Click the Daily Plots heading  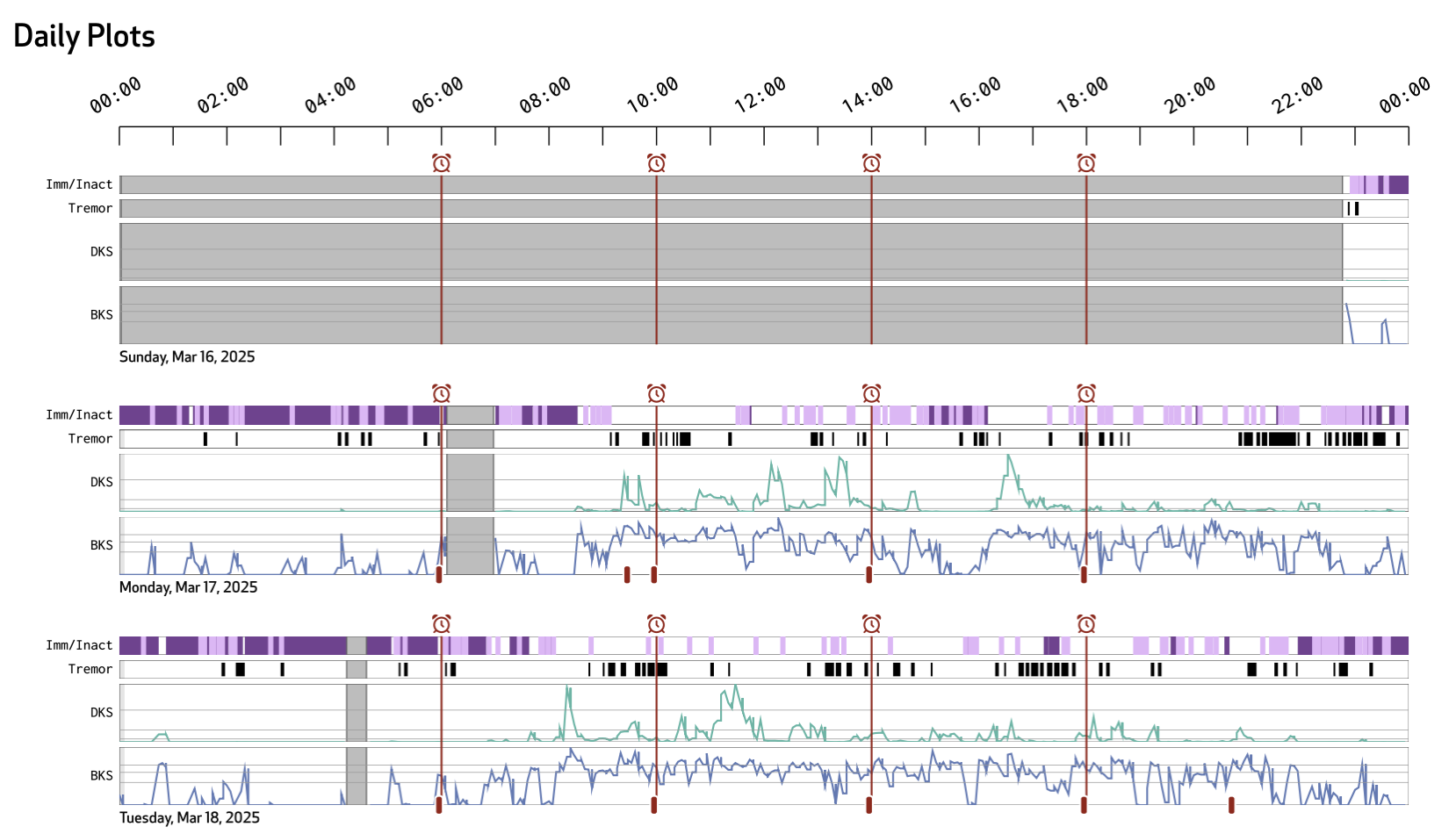click(84, 36)
